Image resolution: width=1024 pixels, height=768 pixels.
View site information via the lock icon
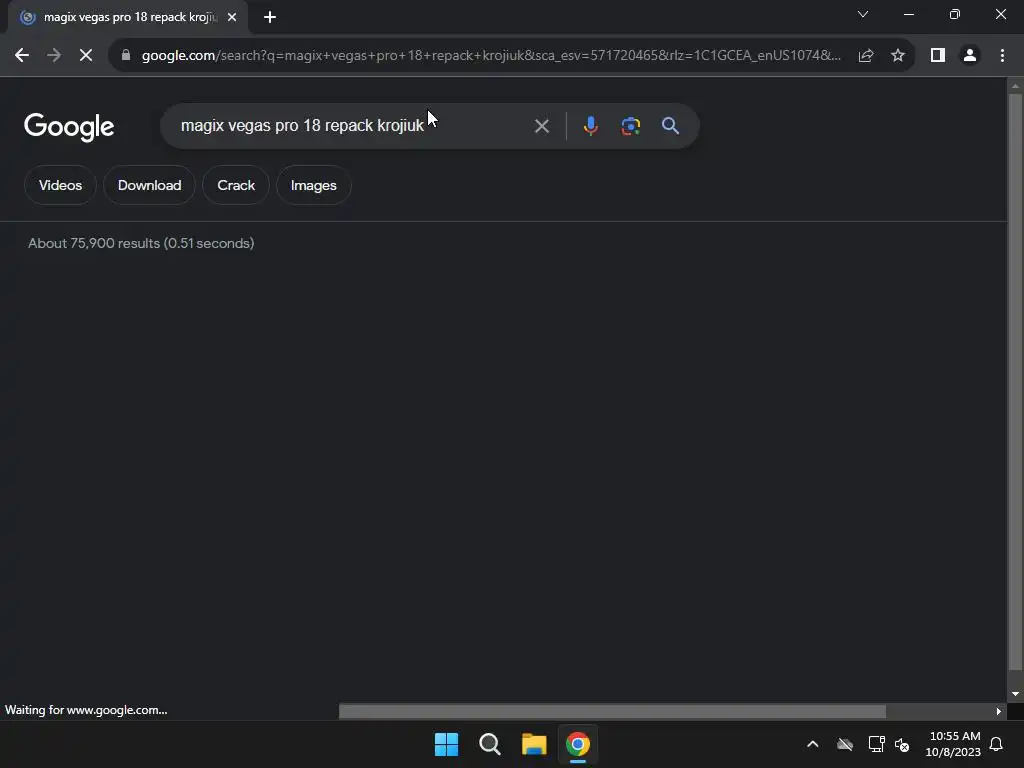(126, 56)
